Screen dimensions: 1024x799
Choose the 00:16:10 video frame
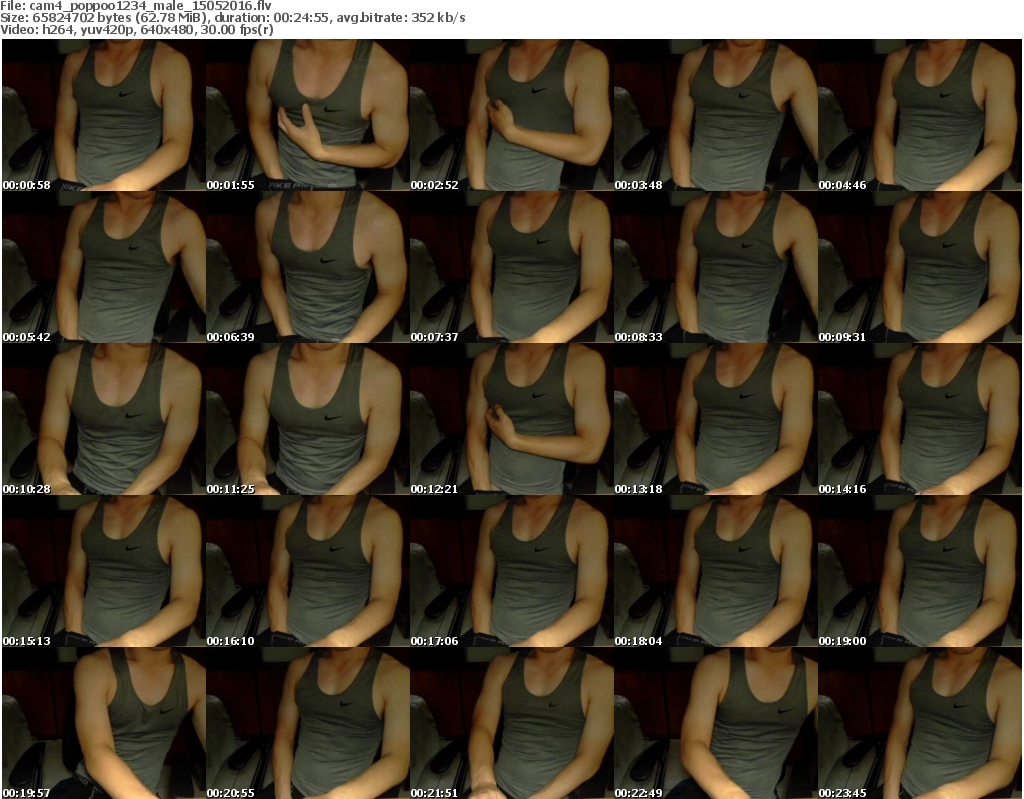(x=308, y=571)
